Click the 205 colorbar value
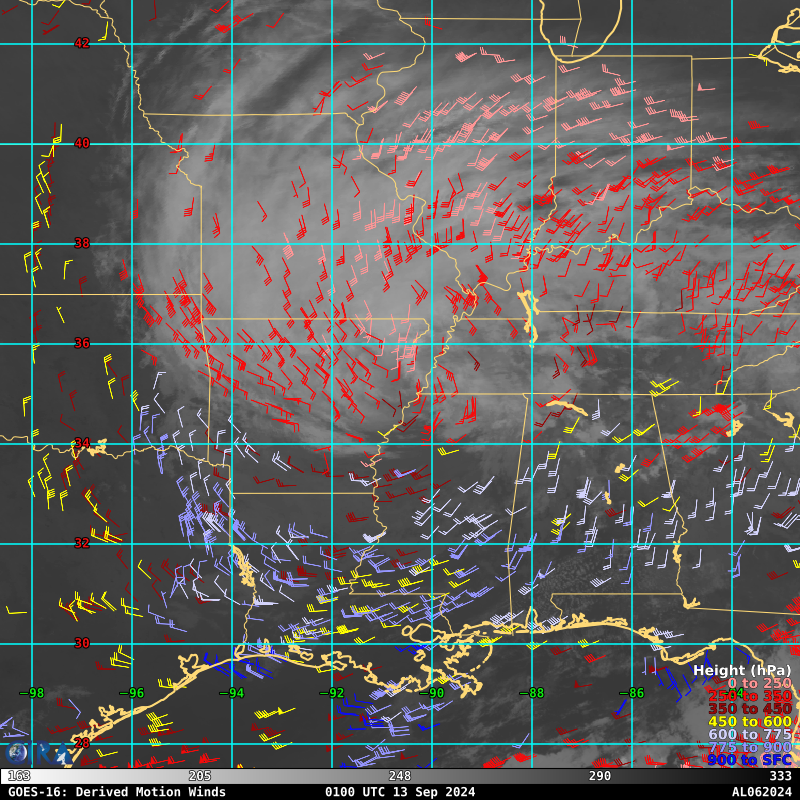800x800 pixels. coord(199,776)
